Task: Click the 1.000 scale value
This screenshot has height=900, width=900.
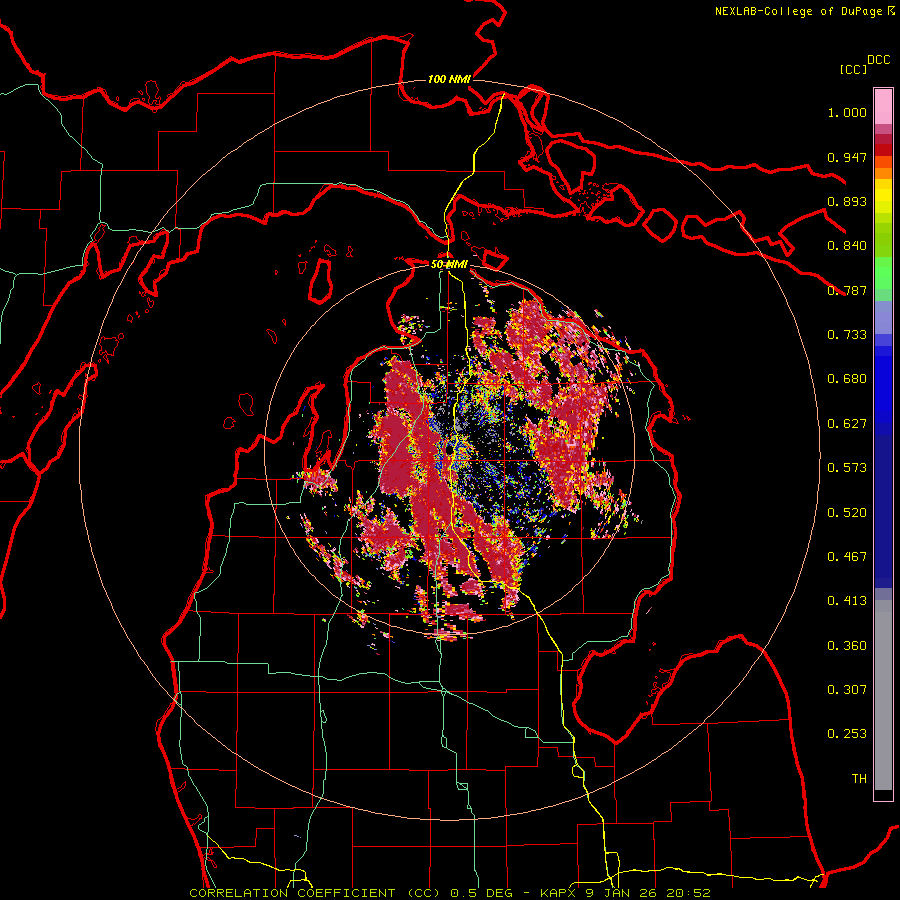Action: tap(847, 112)
